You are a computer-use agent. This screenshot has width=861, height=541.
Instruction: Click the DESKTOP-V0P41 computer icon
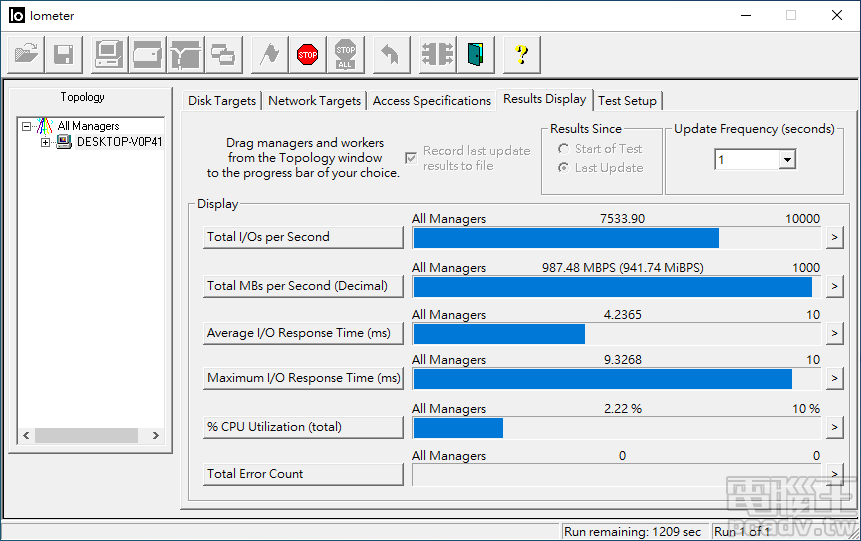(x=64, y=142)
